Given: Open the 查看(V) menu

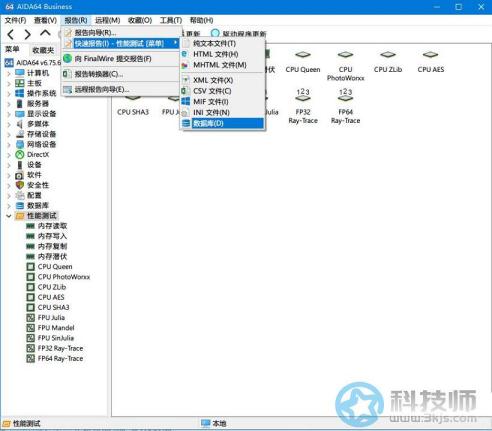Looking at the screenshot, I should point(45,20).
